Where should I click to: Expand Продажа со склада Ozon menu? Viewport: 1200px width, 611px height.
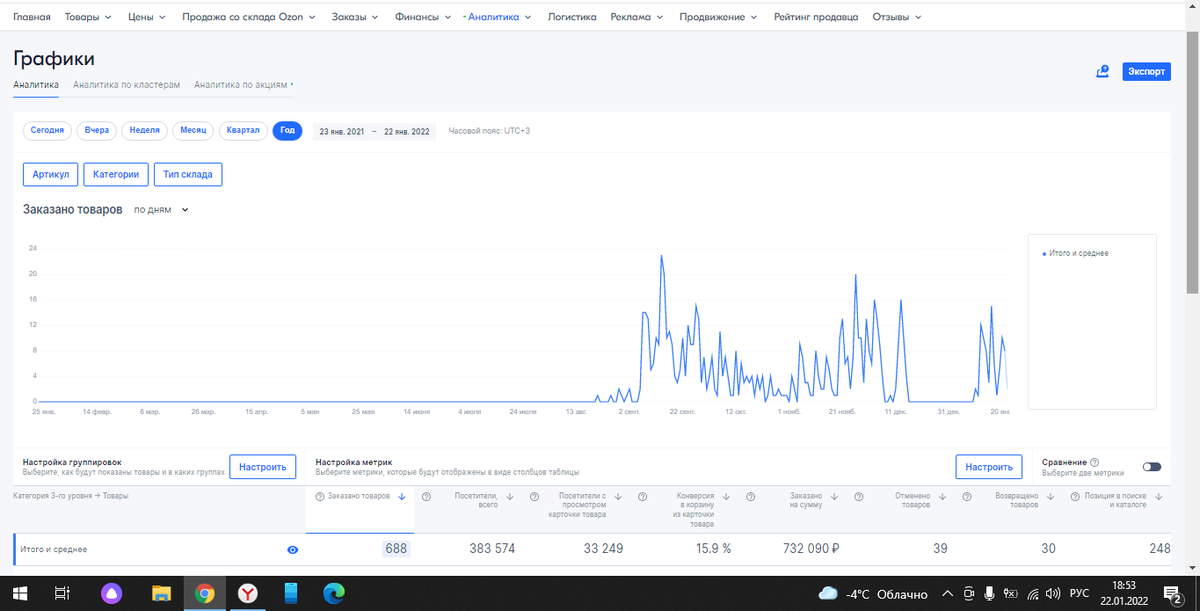pos(249,17)
